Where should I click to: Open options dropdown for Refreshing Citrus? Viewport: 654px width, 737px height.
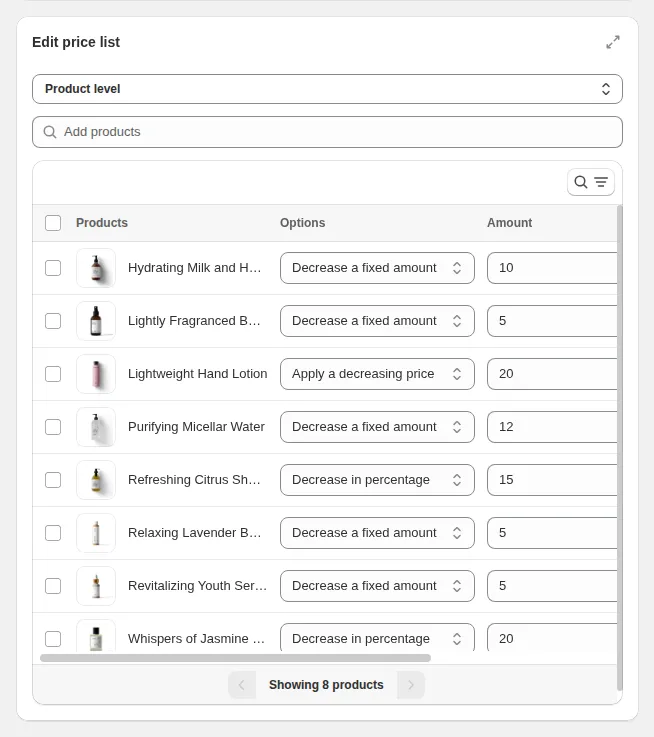(377, 480)
